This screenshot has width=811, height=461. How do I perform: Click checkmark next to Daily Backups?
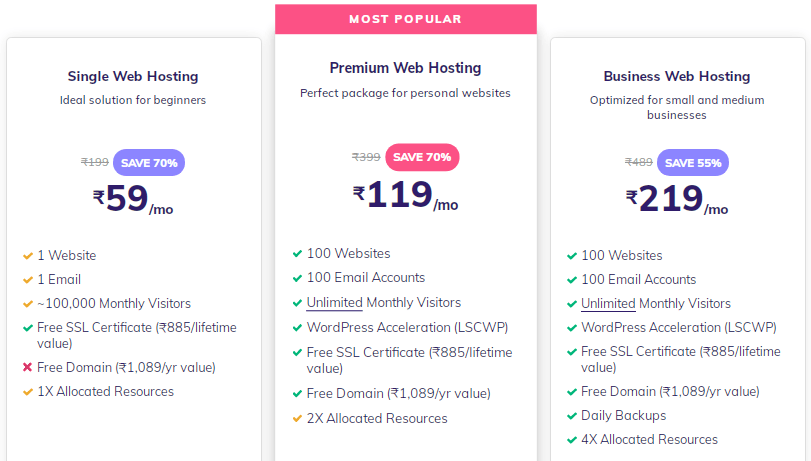(x=572, y=416)
